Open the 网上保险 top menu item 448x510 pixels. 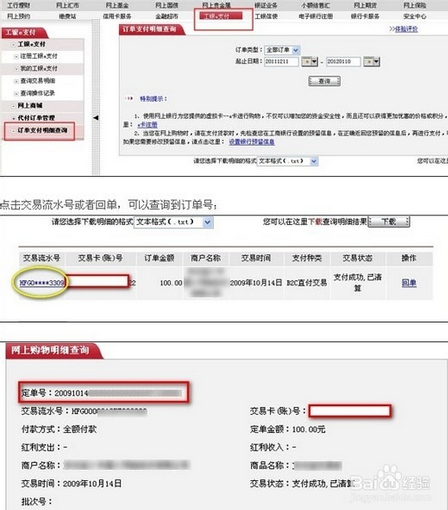(x=414, y=5)
